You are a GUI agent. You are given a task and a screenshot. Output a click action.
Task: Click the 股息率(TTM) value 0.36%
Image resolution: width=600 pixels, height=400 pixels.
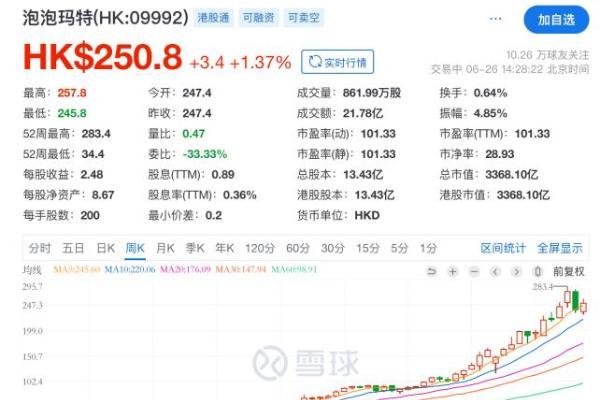[x=240, y=195]
